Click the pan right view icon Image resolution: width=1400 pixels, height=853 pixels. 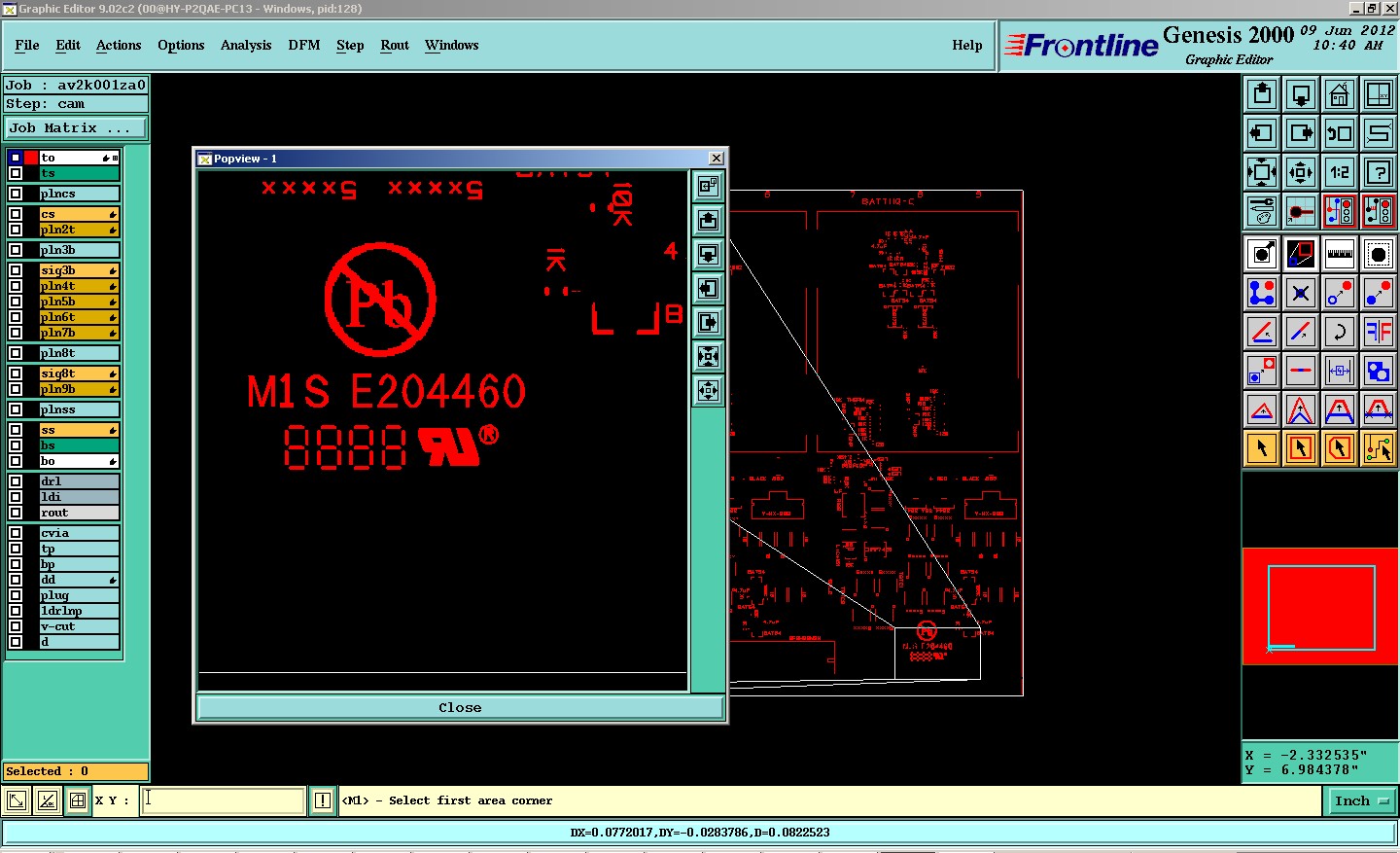click(1301, 133)
